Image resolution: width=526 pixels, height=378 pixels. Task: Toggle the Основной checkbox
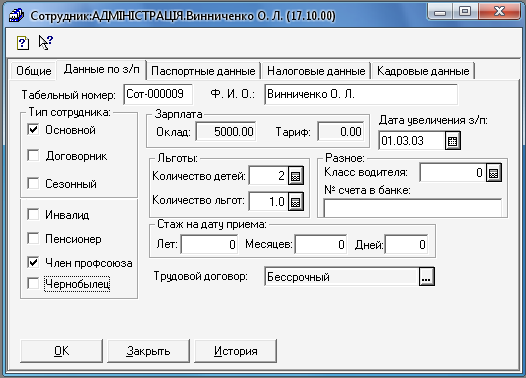33,129
